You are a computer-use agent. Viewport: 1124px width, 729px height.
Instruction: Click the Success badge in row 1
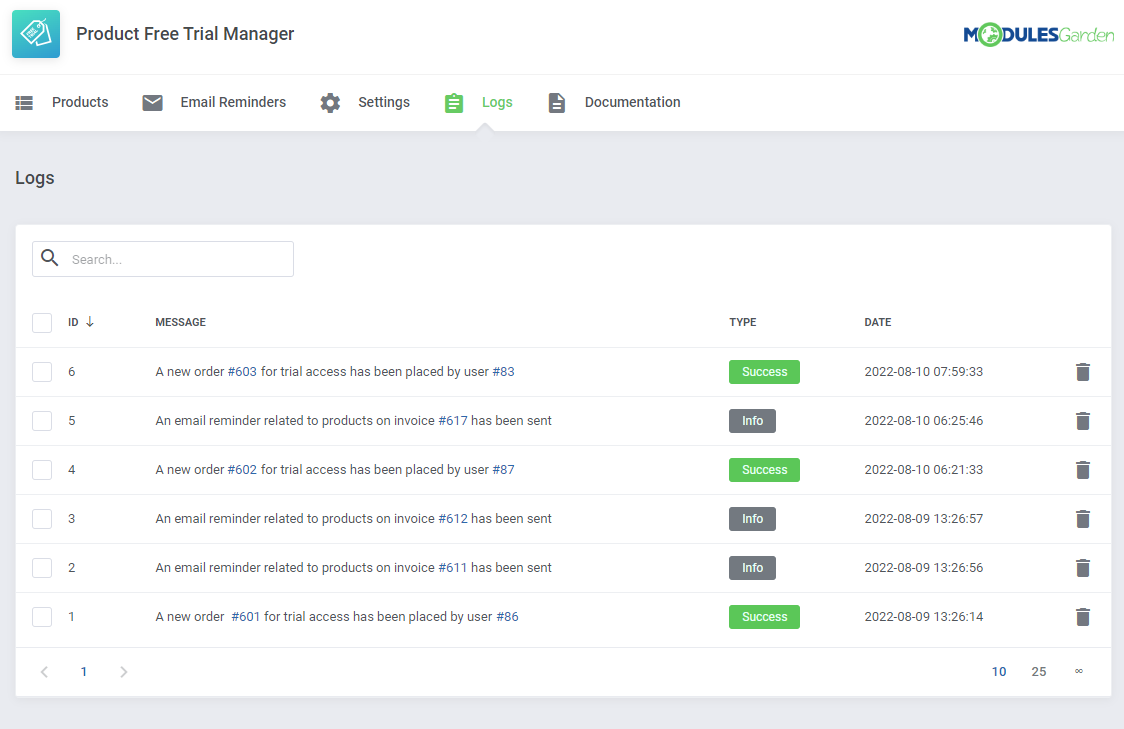click(764, 616)
